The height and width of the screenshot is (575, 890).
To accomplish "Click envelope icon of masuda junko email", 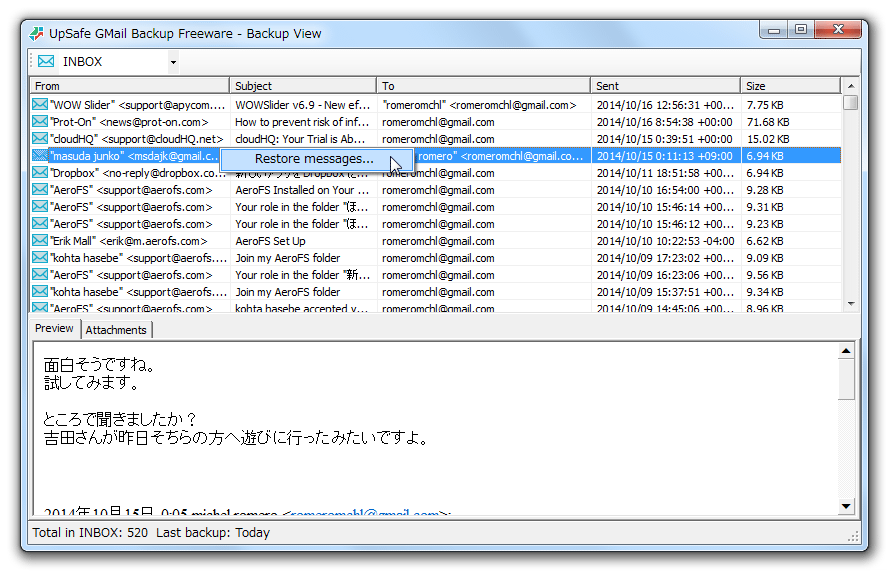I will [40, 155].
